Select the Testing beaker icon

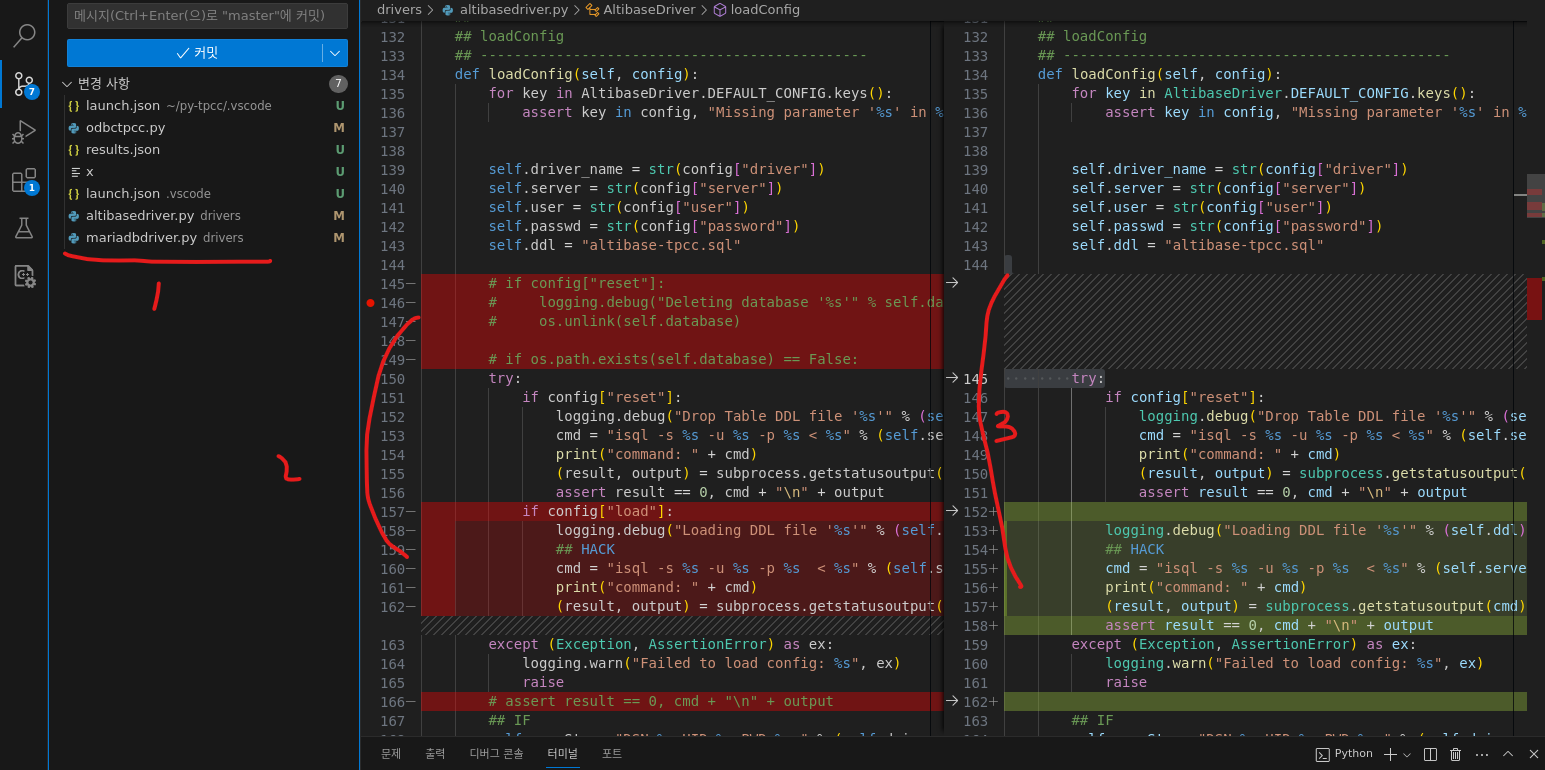pos(23,228)
